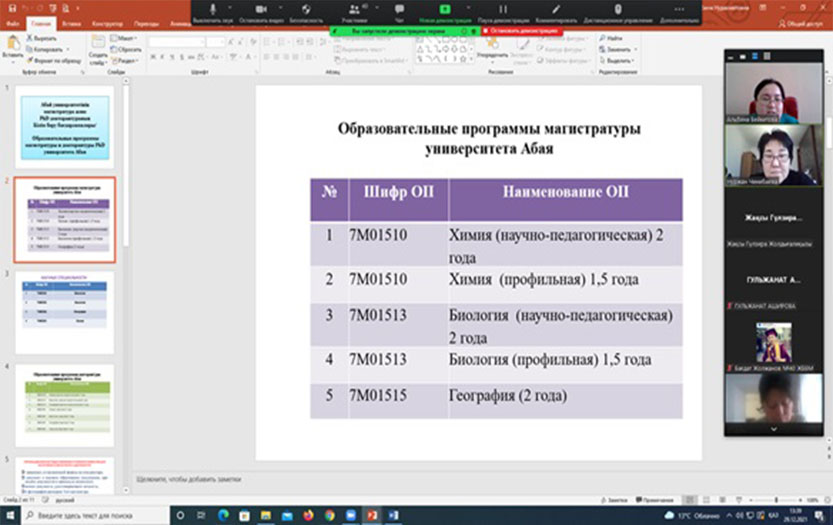Mute audio in the Zoom toolbar
Screen dimensions: 833x525
(213, 12)
